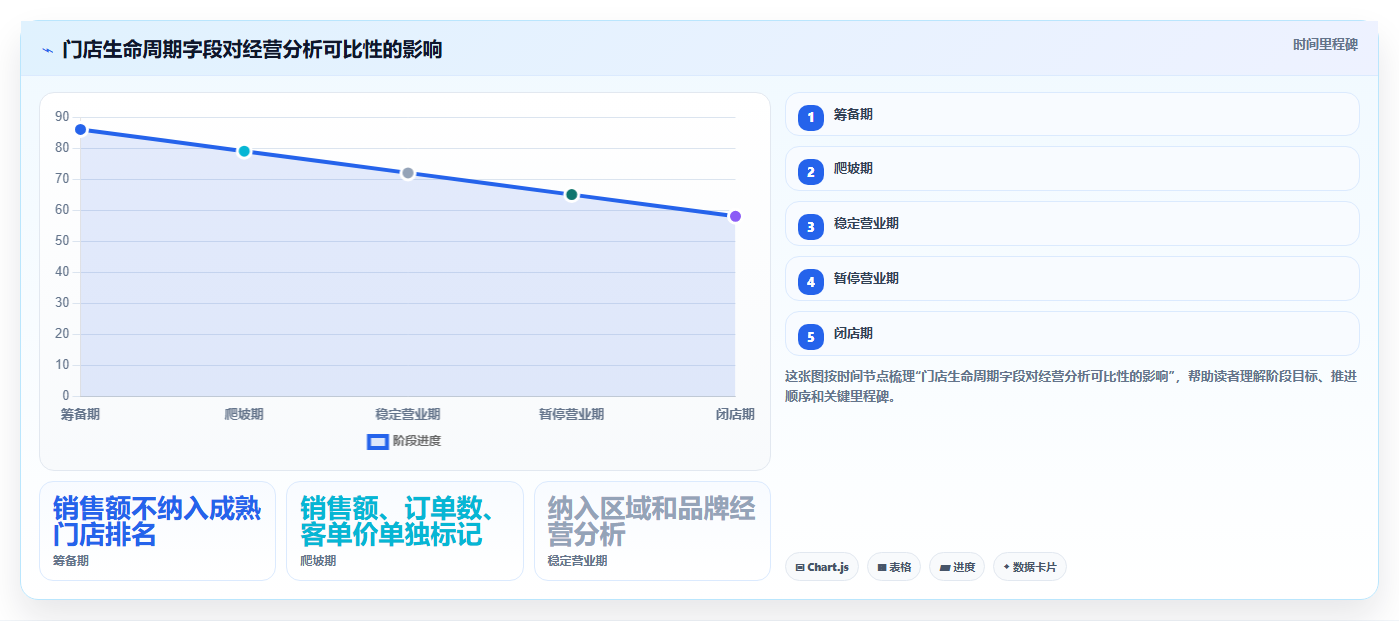Click the x-axis label 闭店期

point(735,414)
